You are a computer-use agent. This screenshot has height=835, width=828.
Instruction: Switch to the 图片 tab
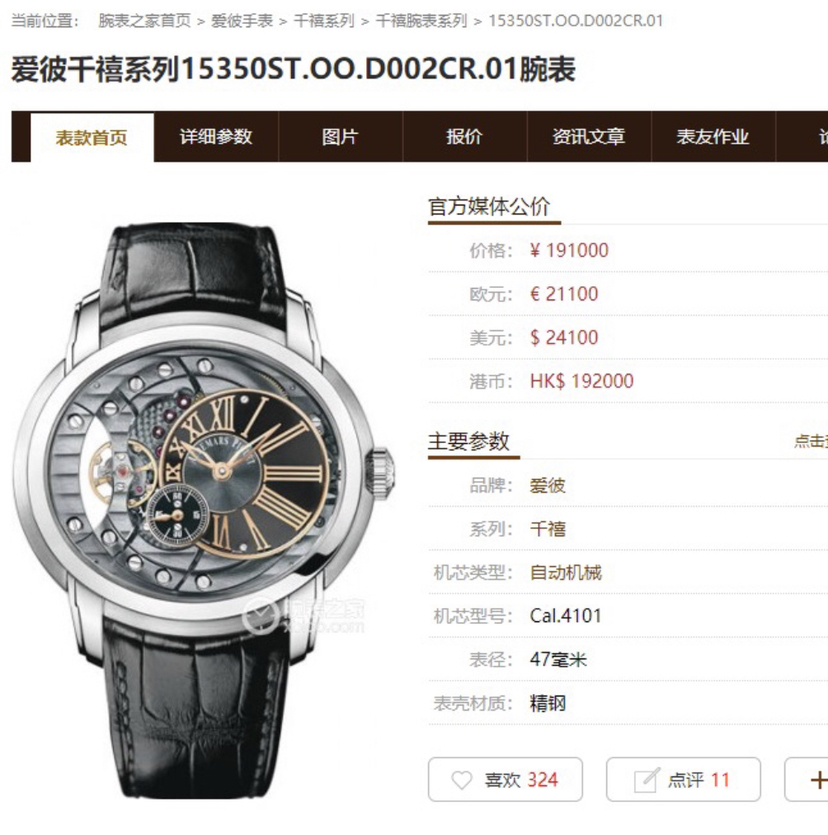click(340, 137)
